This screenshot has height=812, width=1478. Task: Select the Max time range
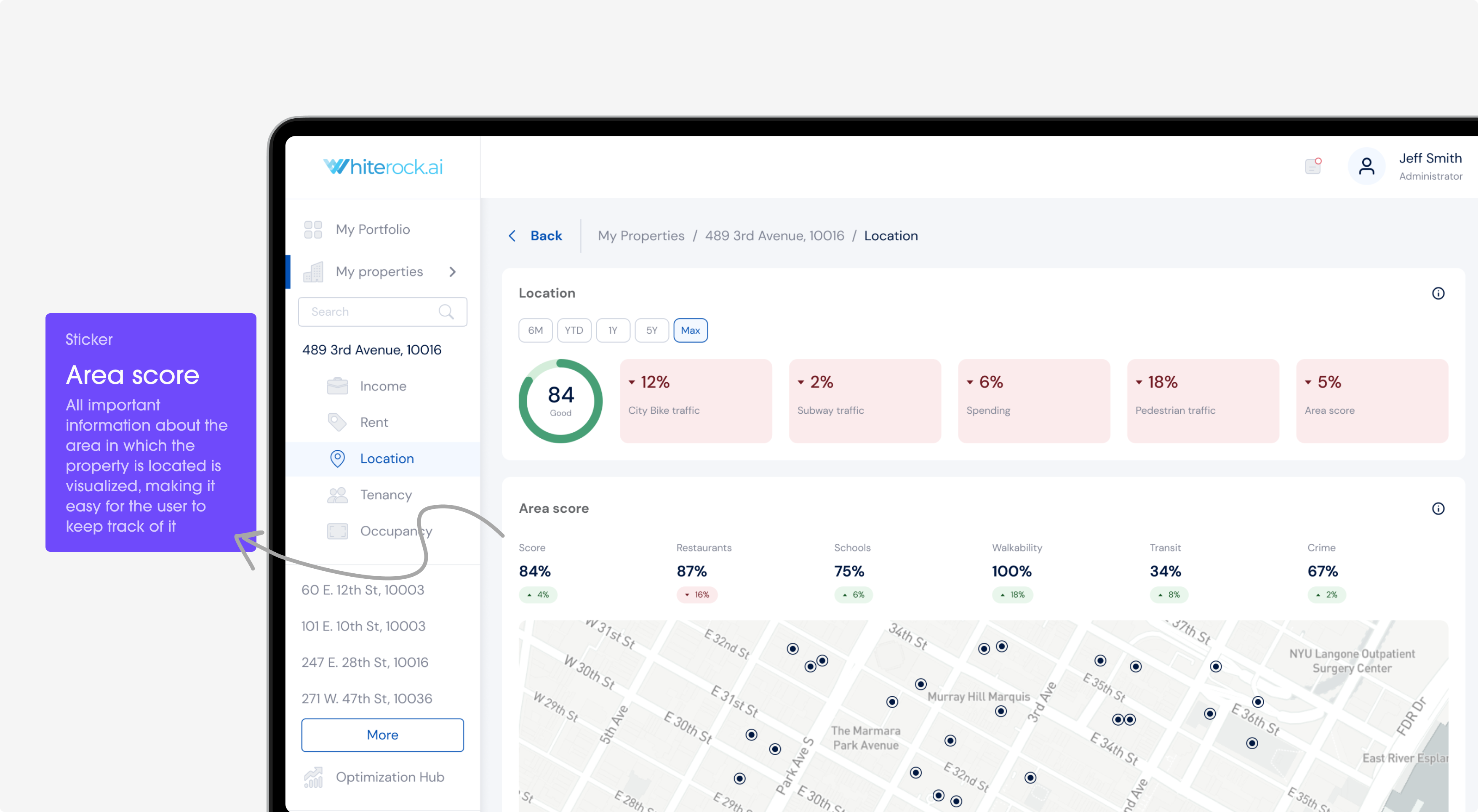click(x=690, y=330)
